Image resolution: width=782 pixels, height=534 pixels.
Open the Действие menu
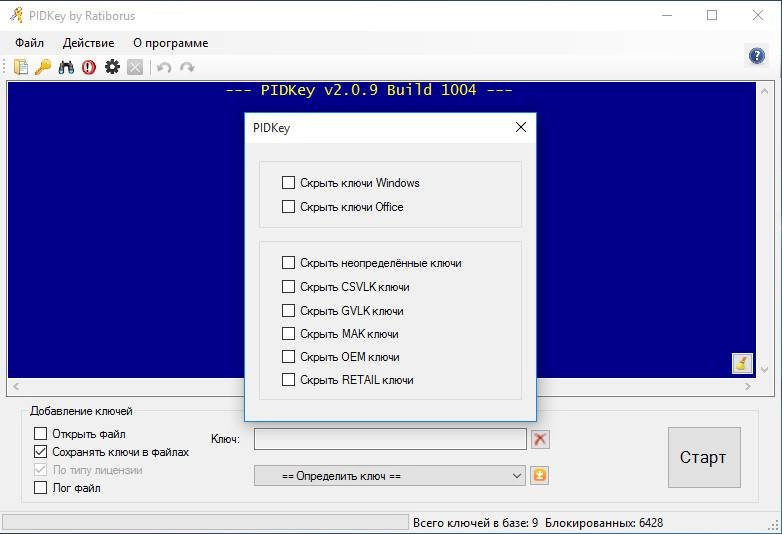[88, 43]
